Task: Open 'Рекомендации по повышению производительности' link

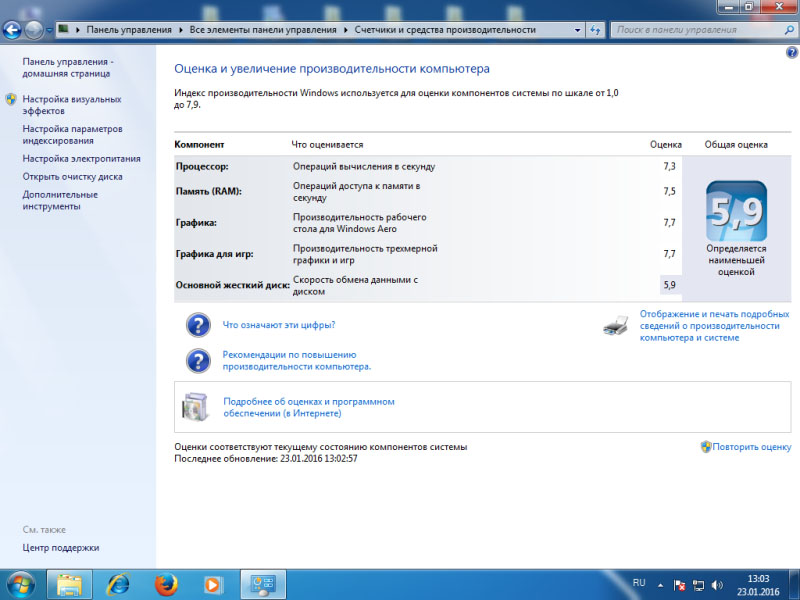Action: click(x=296, y=361)
